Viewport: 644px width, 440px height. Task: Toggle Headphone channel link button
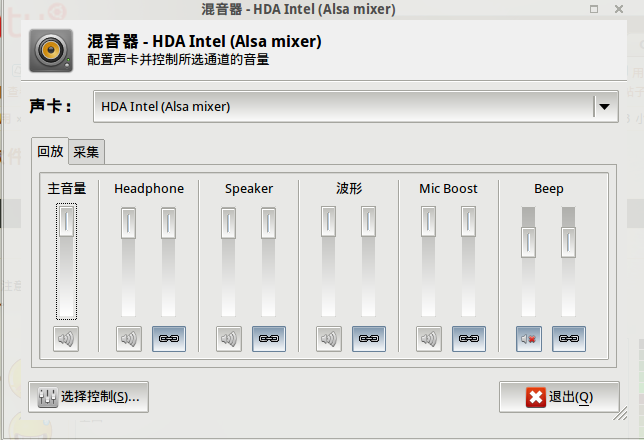169,339
